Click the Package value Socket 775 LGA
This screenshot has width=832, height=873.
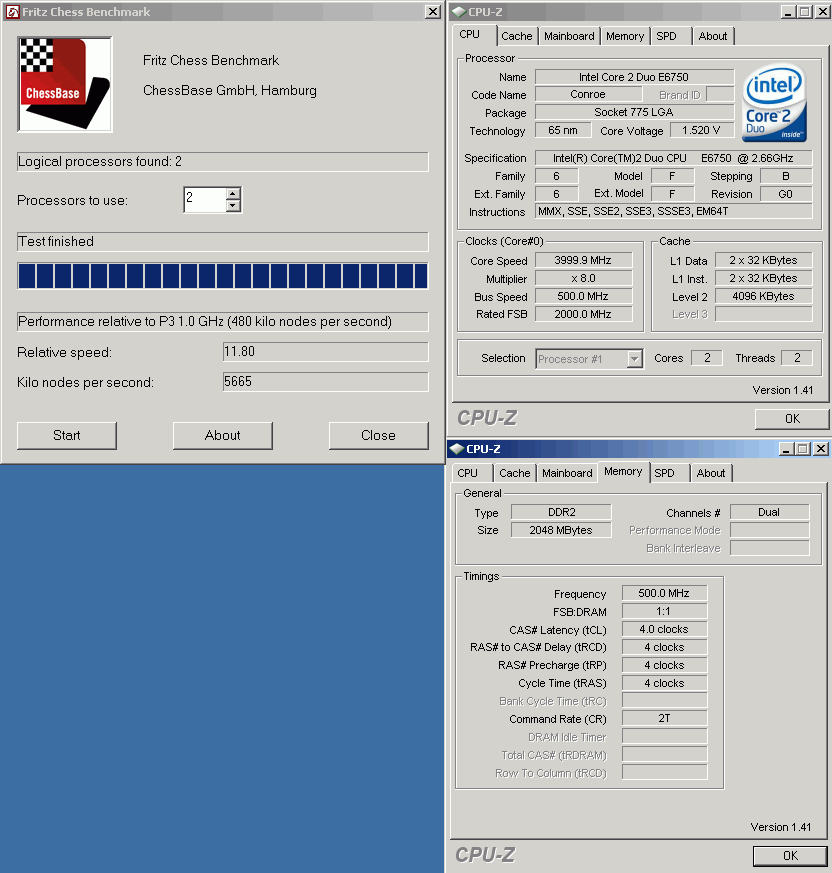click(x=634, y=112)
